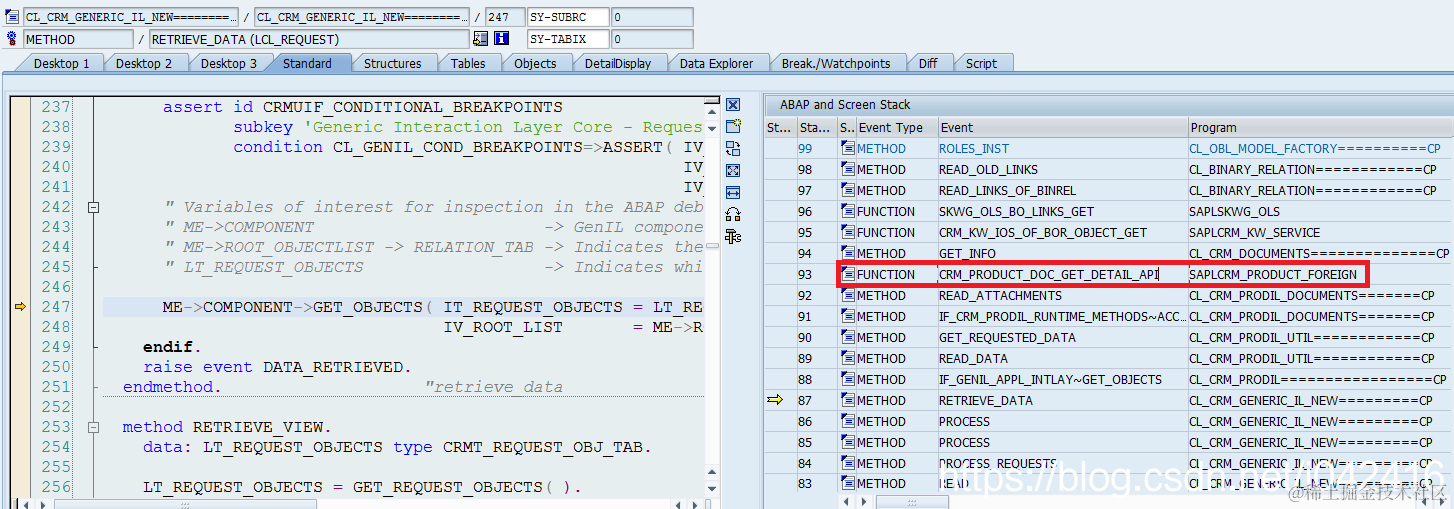Open the Diff tab

928,63
